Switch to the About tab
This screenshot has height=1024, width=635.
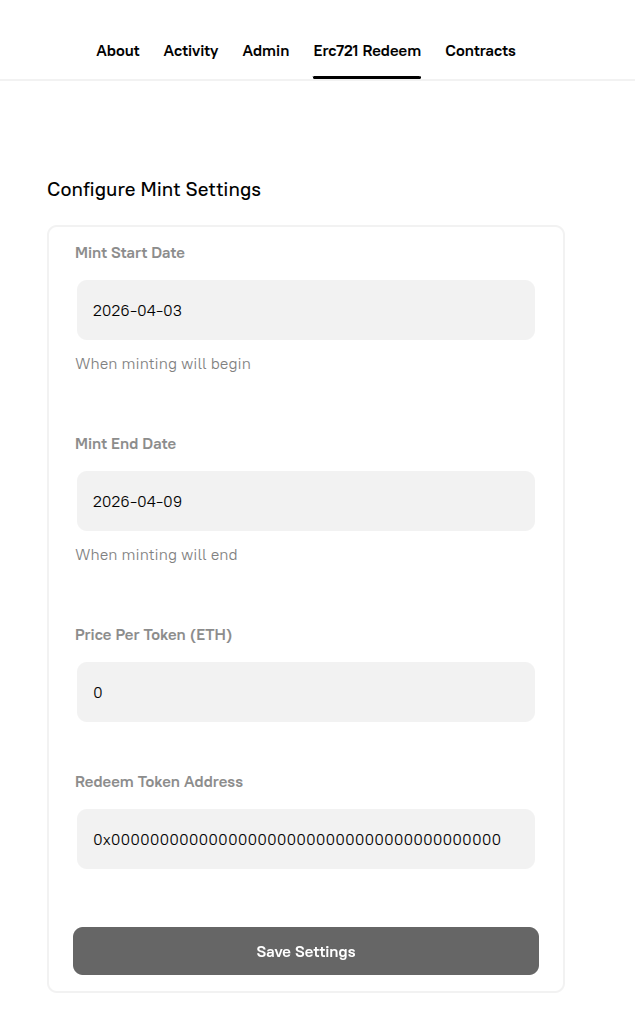click(x=117, y=51)
